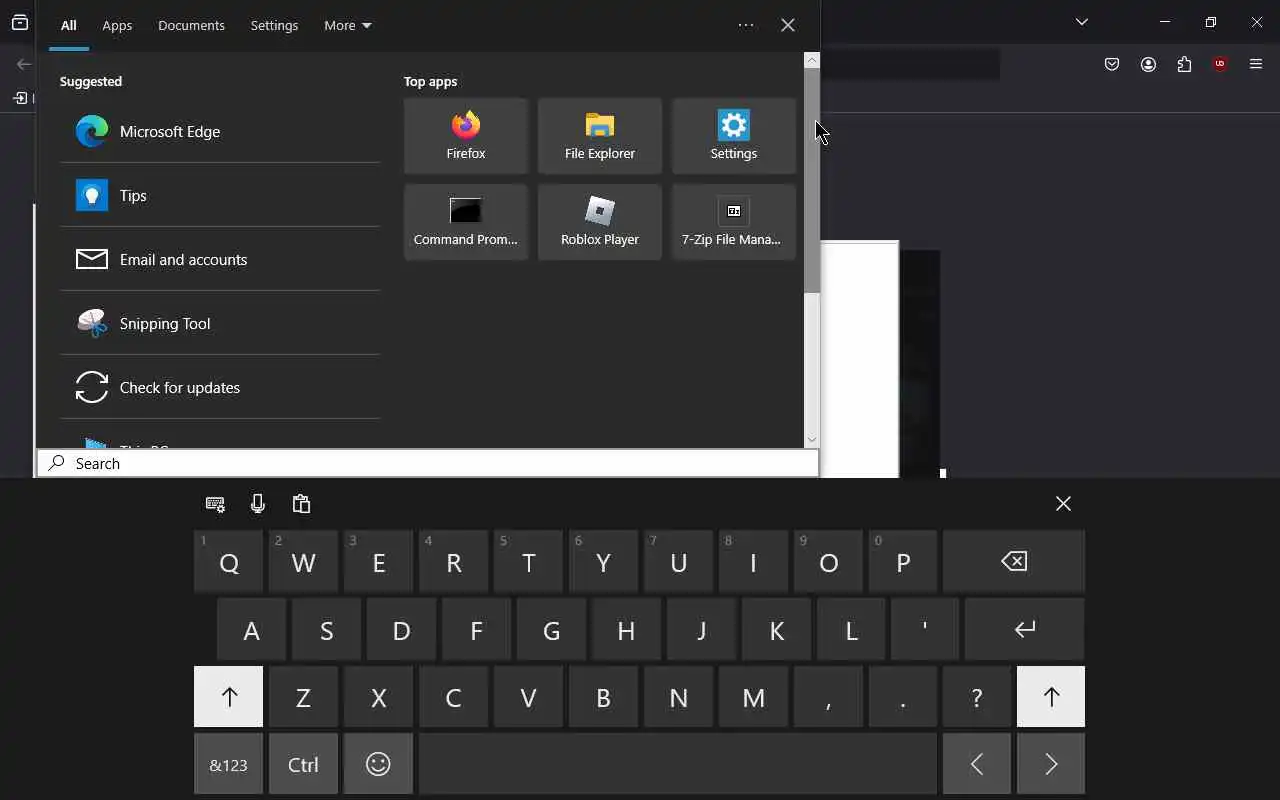This screenshot has width=1280, height=800.
Task: Expand the More filter dropdown
Action: pyautogui.click(x=347, y=25)
